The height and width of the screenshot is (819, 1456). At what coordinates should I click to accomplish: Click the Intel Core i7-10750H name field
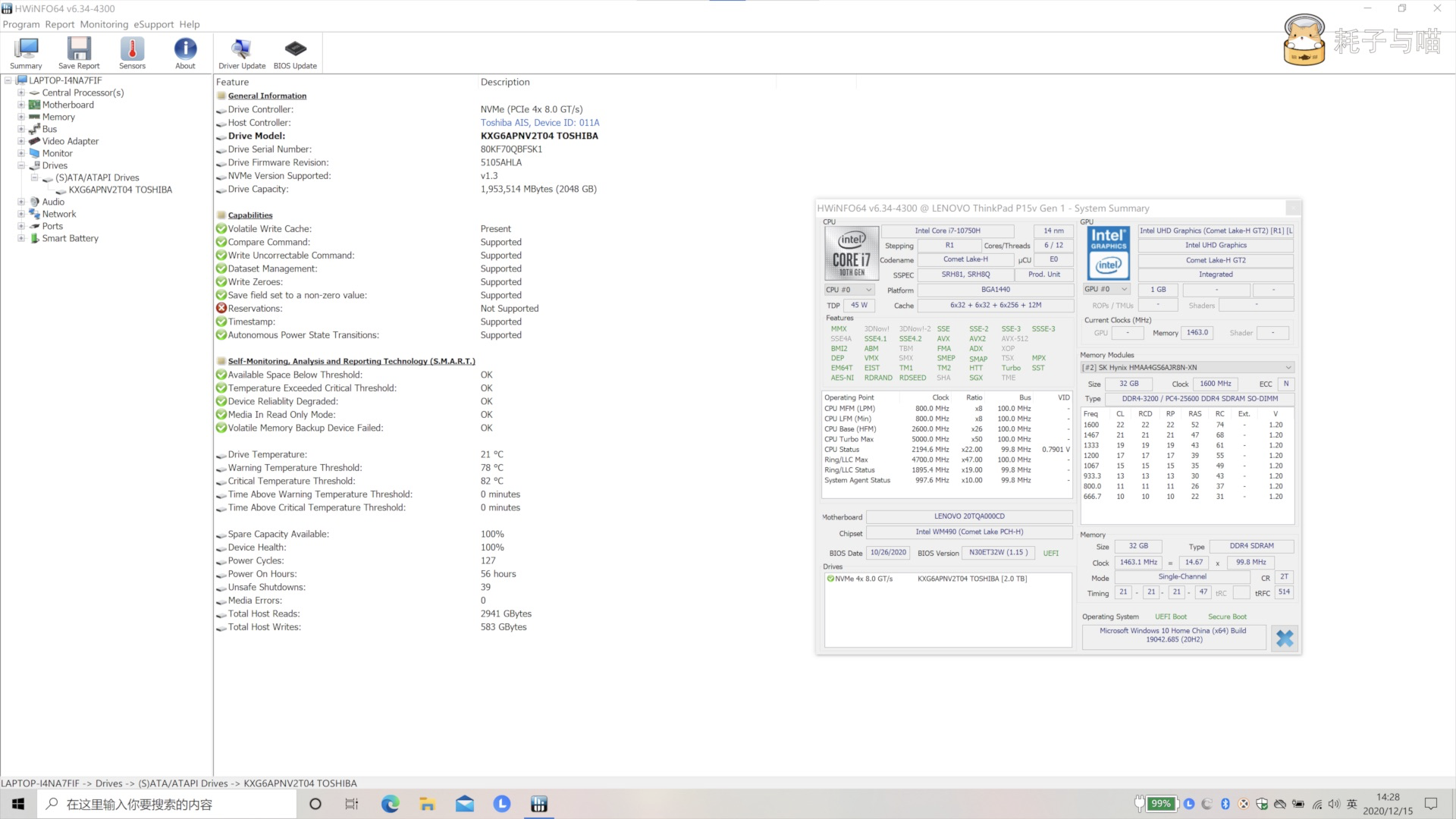coord(948,231)
